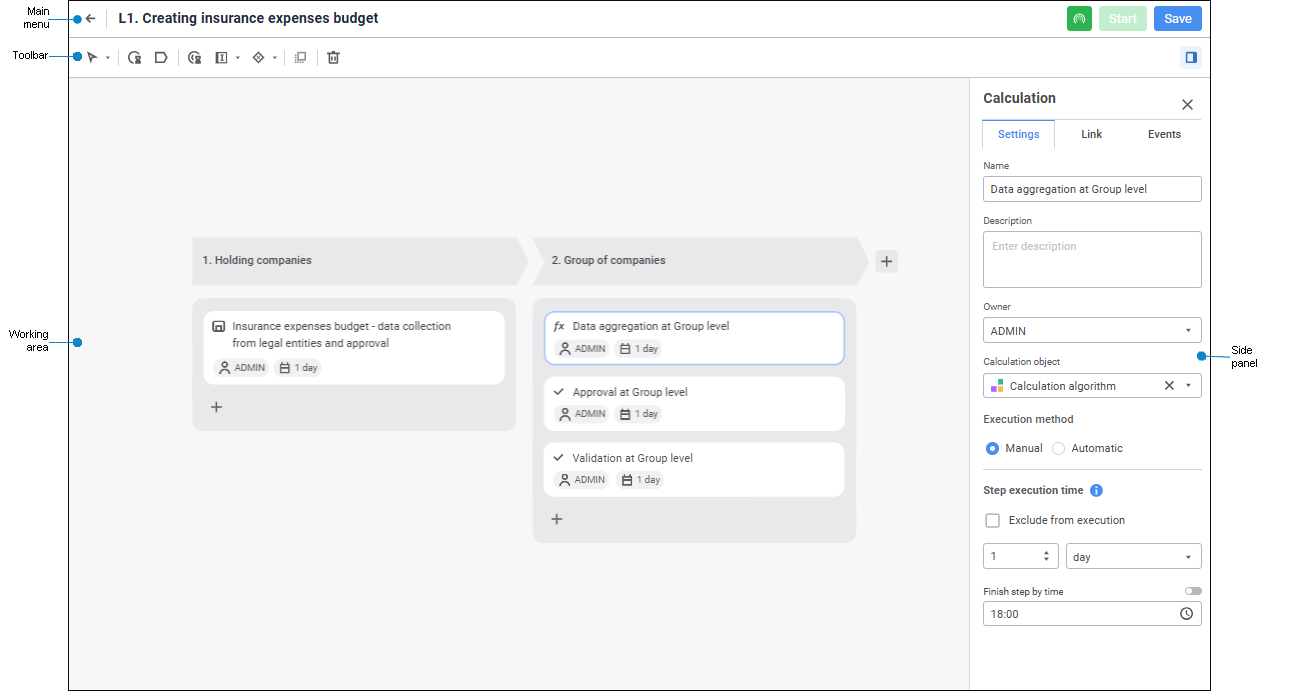Click the diamond gateway toolbar icon
Screen dimensions: 1291x691
point(258,58)
